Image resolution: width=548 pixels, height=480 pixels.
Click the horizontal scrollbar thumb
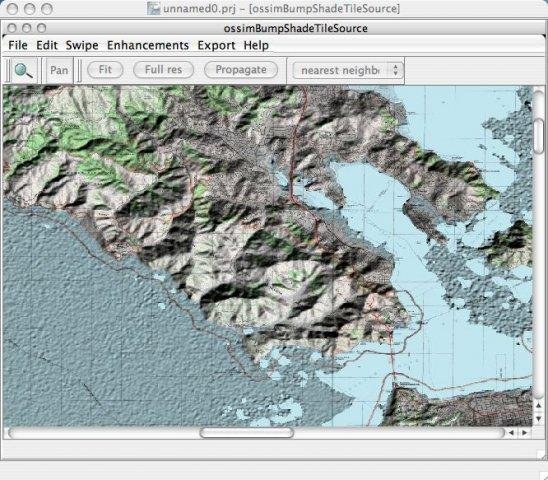pyautogui.click(x=247, y=433)
